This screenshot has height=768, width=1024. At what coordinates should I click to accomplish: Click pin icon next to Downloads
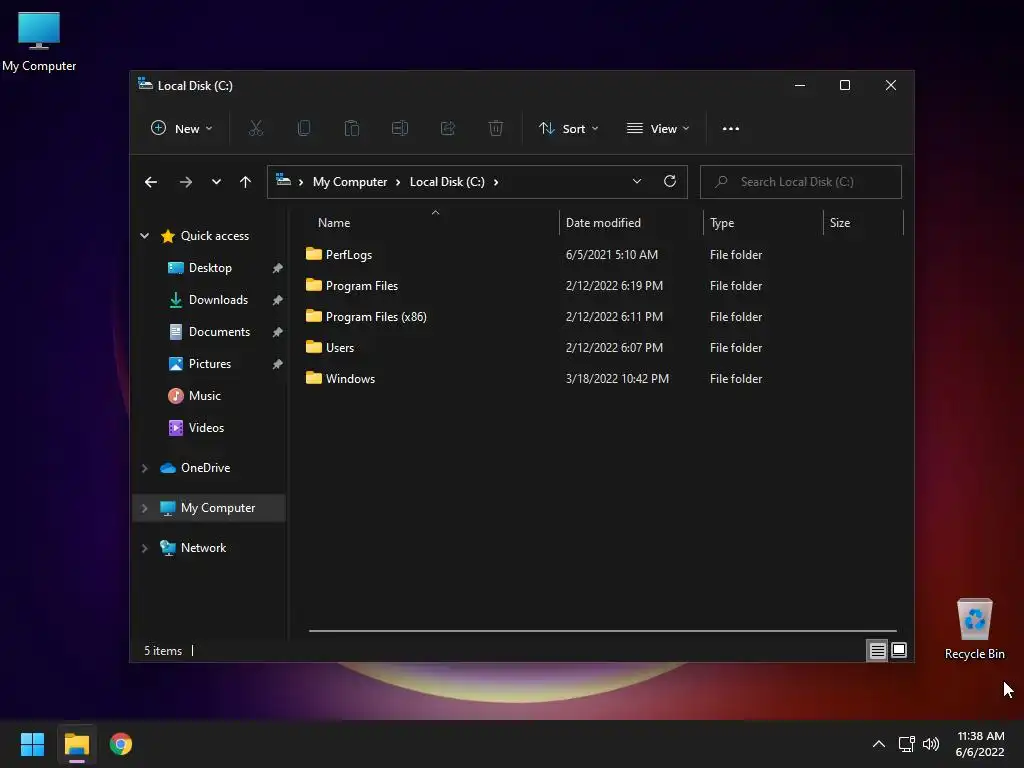tap(278, 300)
